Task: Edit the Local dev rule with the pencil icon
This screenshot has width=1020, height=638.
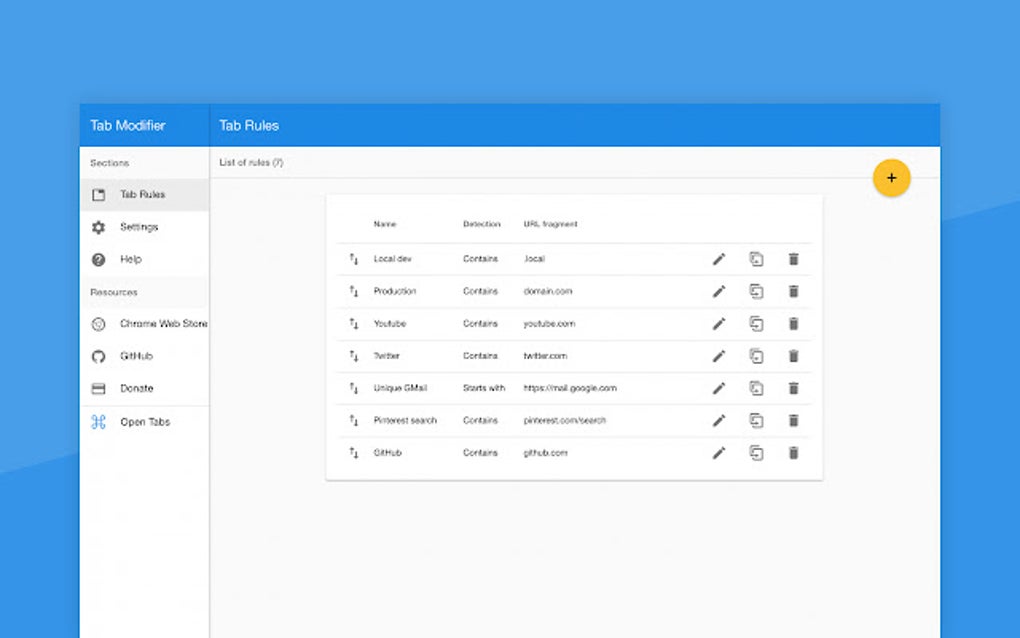Action: [x=719, y=258]
